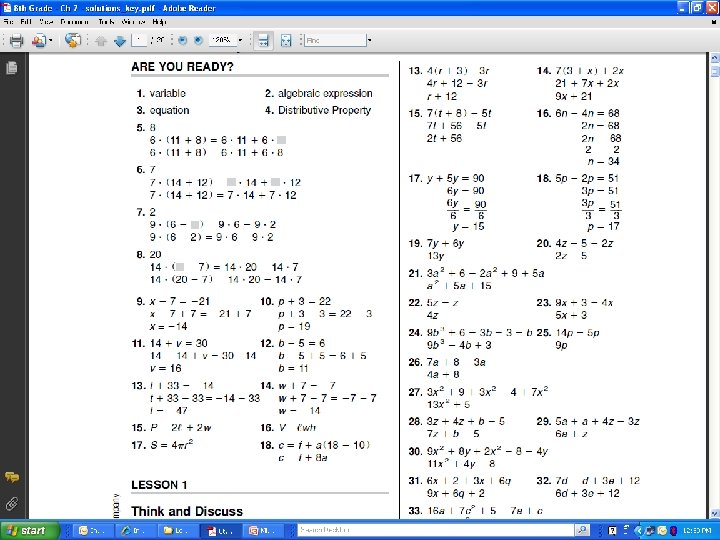Zoom out with the minus circle button

click(x=182, y=40)
